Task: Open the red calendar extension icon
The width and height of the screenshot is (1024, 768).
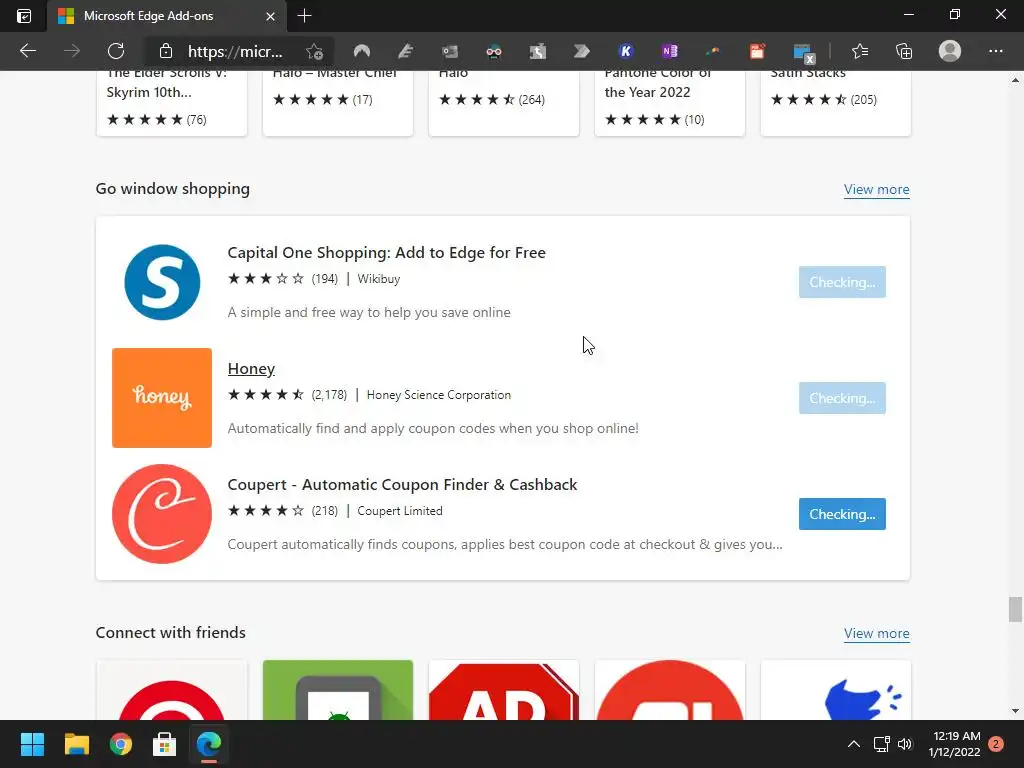Action: [x=757, y=51]
